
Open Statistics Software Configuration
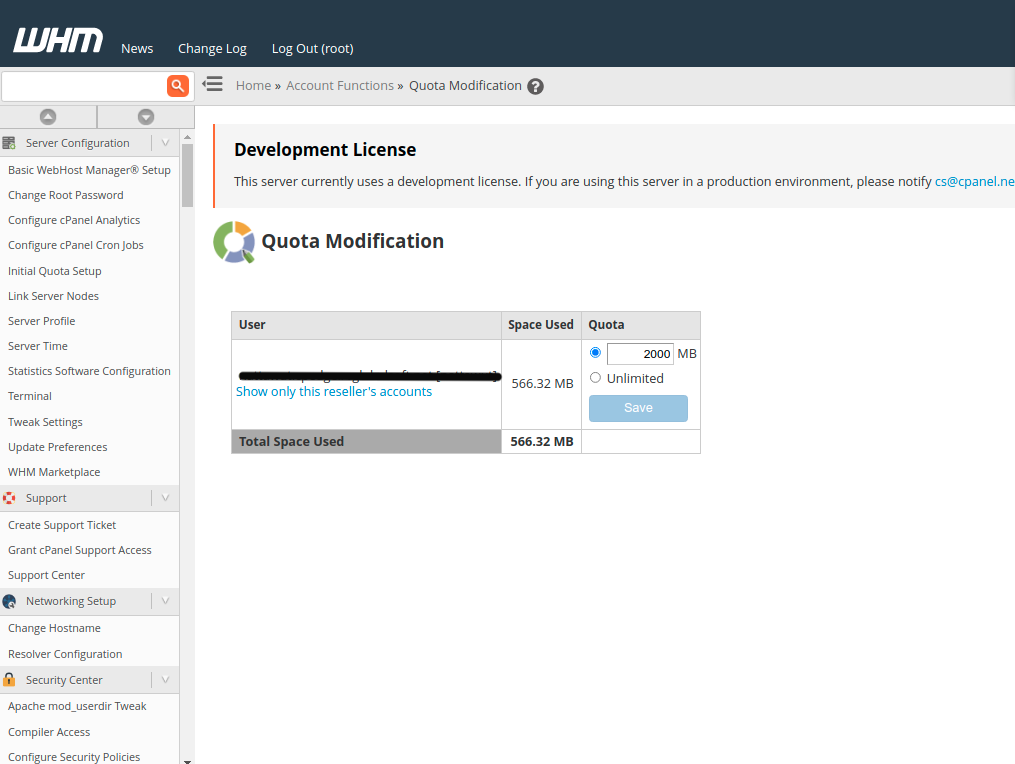[x=89, y=371]
